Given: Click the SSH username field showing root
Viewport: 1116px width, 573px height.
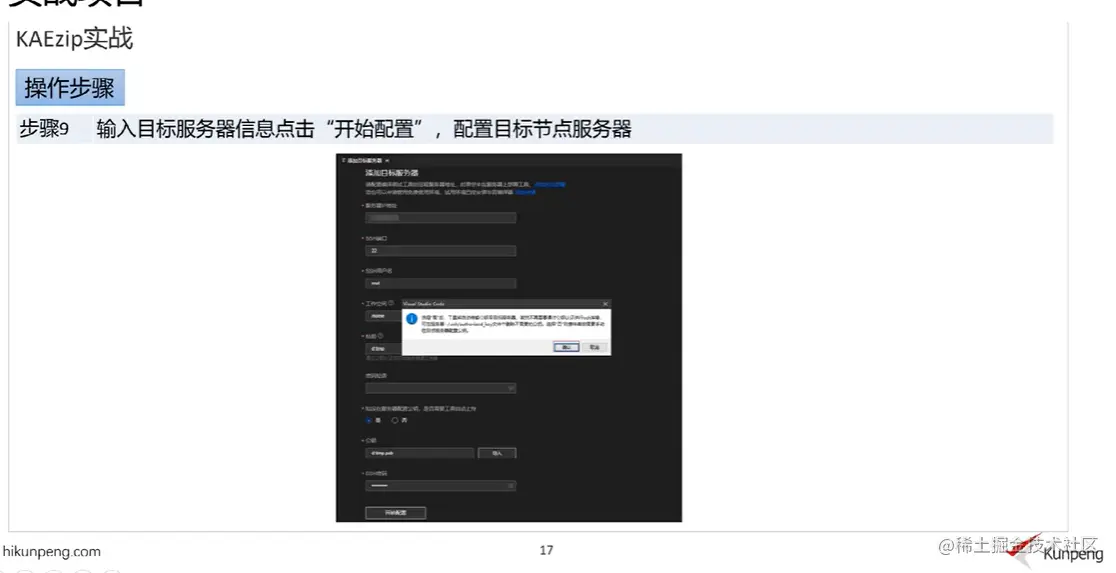Looking at the screenshot, I should coord(441,283).
